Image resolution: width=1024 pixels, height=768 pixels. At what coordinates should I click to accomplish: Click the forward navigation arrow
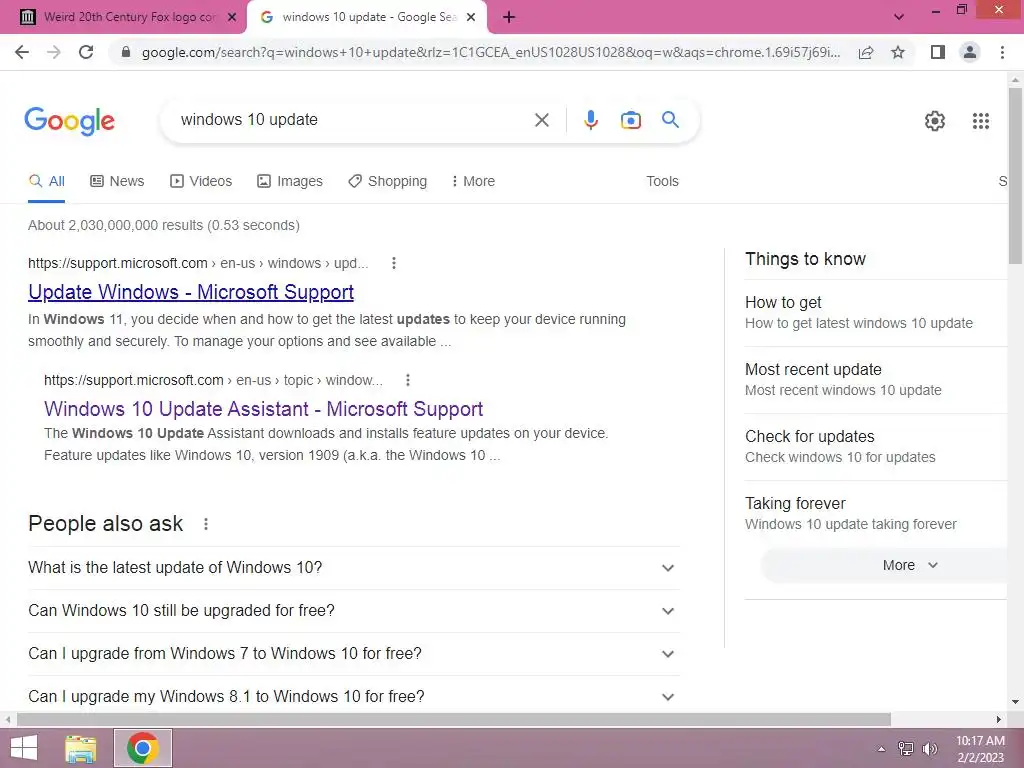pyautogui.click(x=54, y=52)
